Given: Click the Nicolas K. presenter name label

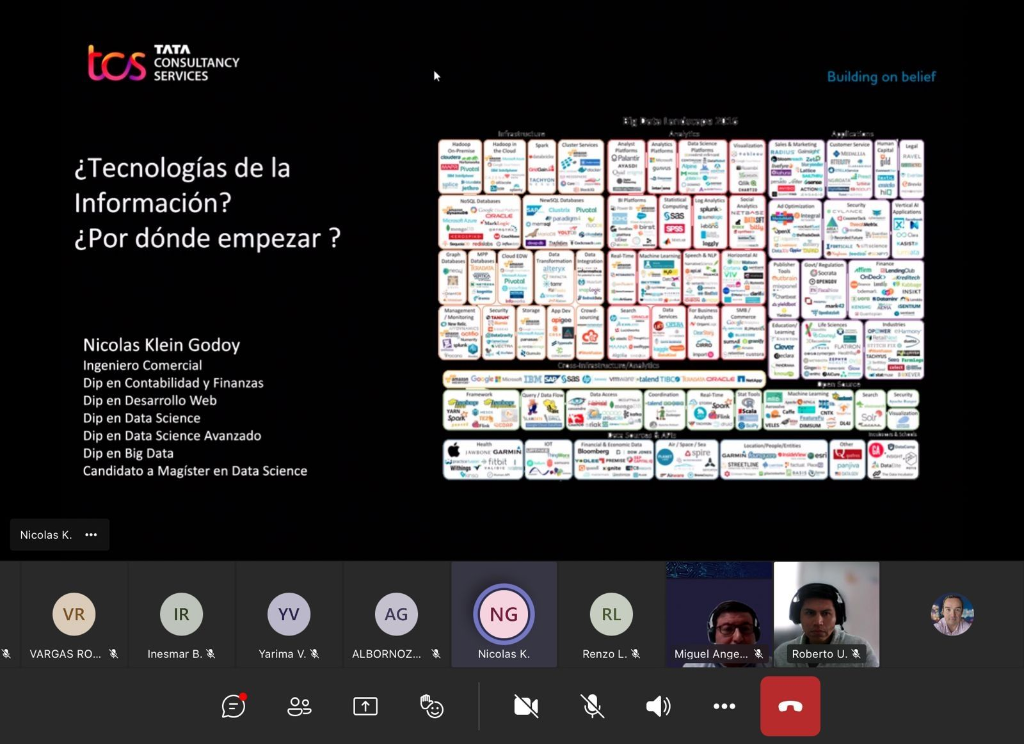Looking at the screenshot, I should pos(46,535).
